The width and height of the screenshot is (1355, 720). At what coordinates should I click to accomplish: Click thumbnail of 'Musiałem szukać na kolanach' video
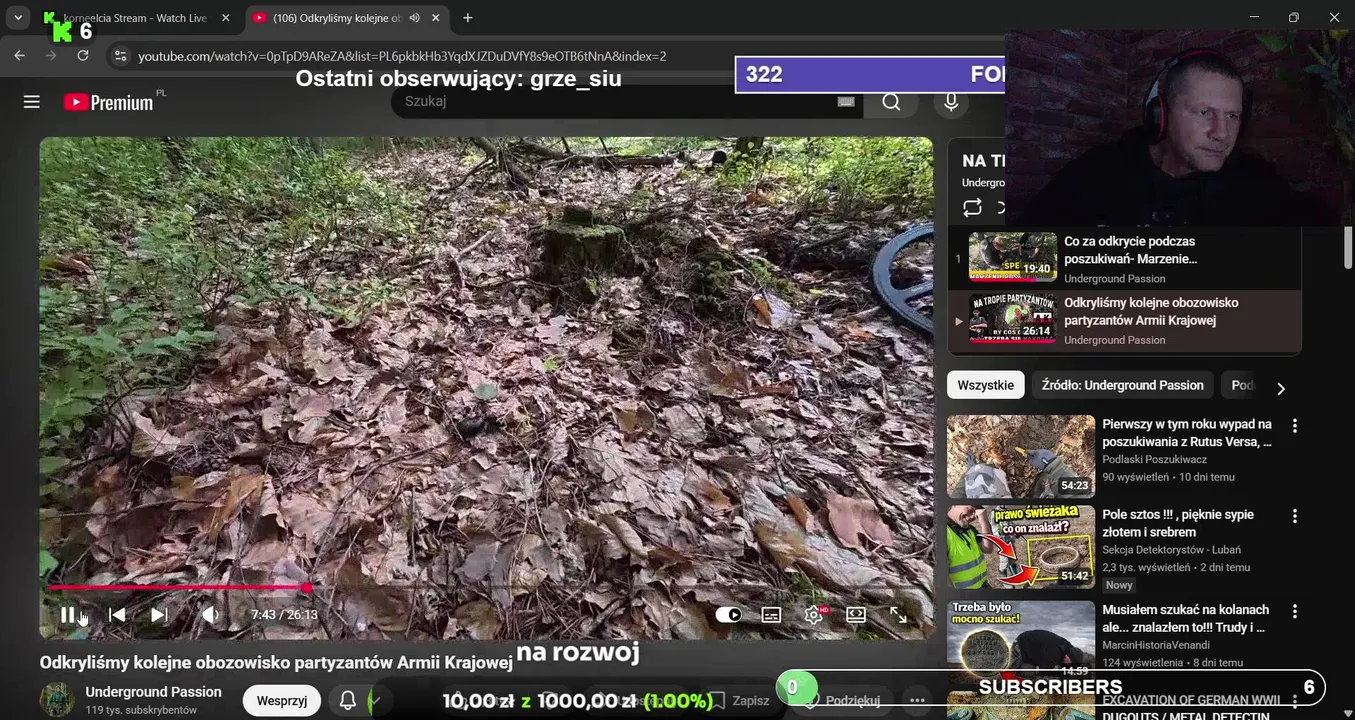point(1021,640)
